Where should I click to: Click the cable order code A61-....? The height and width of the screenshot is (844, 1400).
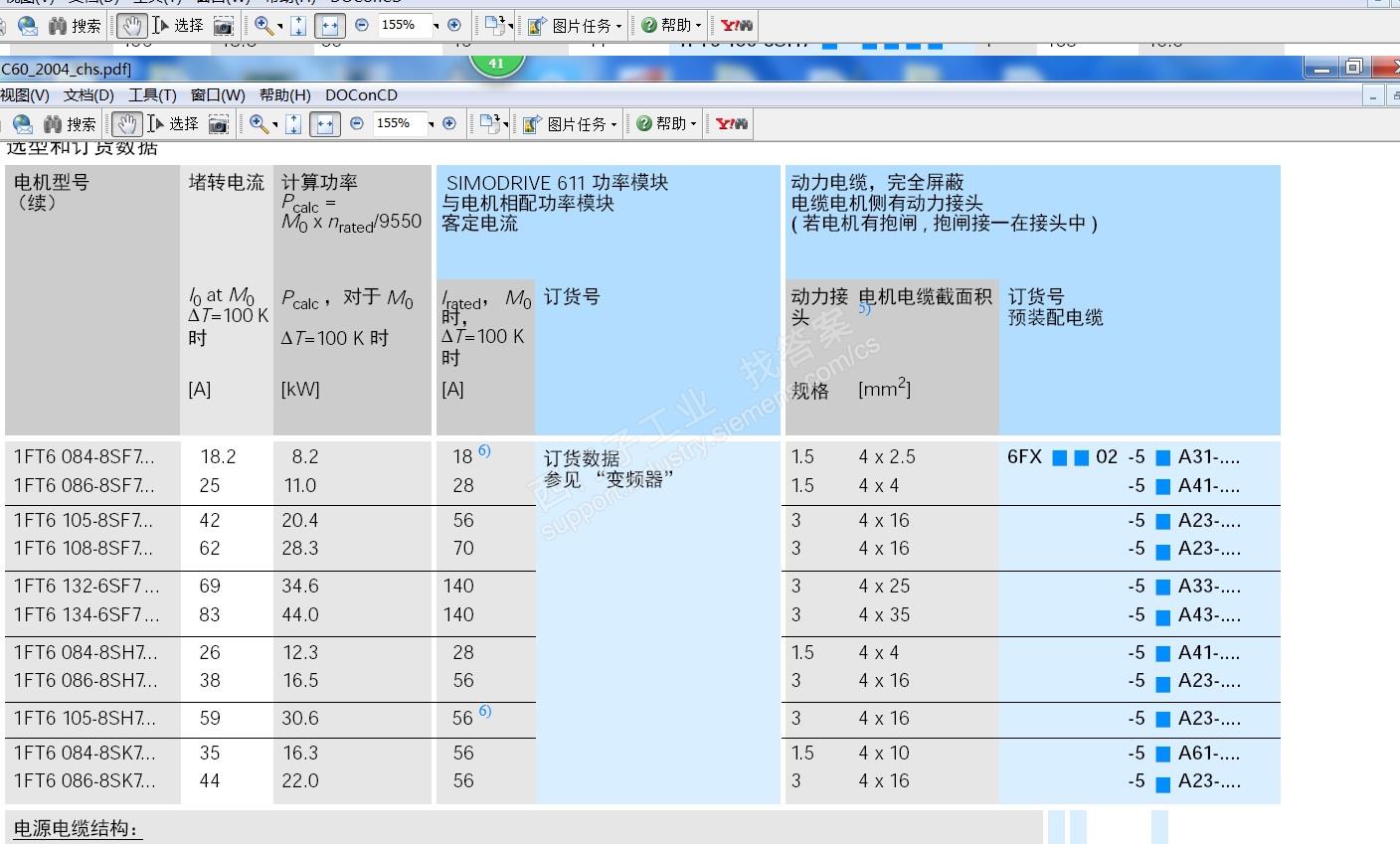coord(1209,754)
